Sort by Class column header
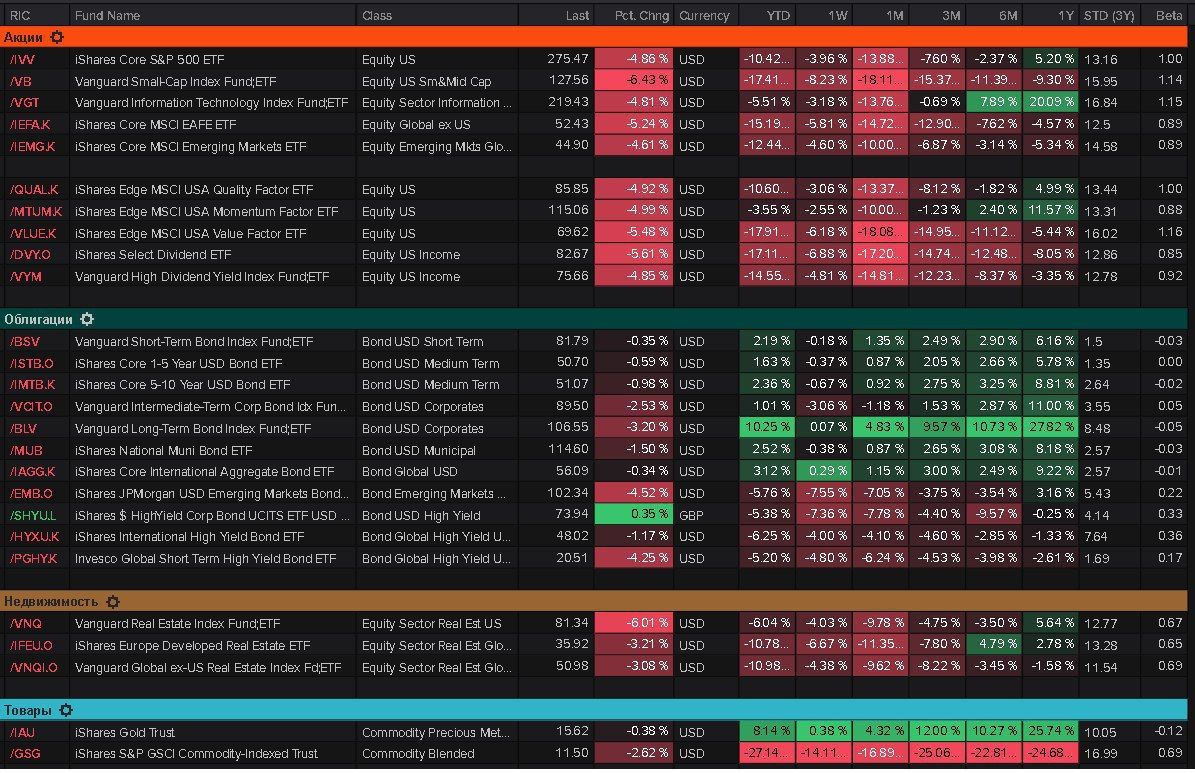The height and width of the screenshot is (773, 1195). pyautogui.click(x=376, y=15)
